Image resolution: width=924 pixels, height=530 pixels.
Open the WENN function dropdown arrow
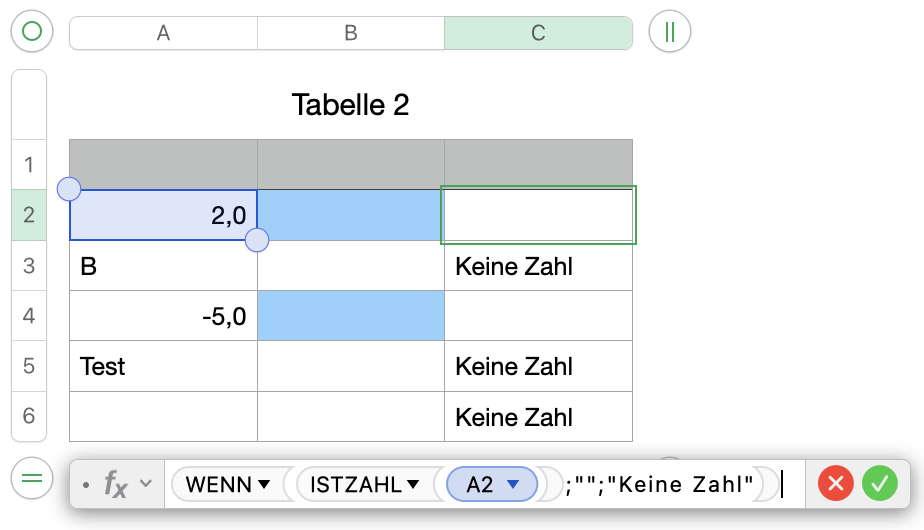(x=264, y=485)
